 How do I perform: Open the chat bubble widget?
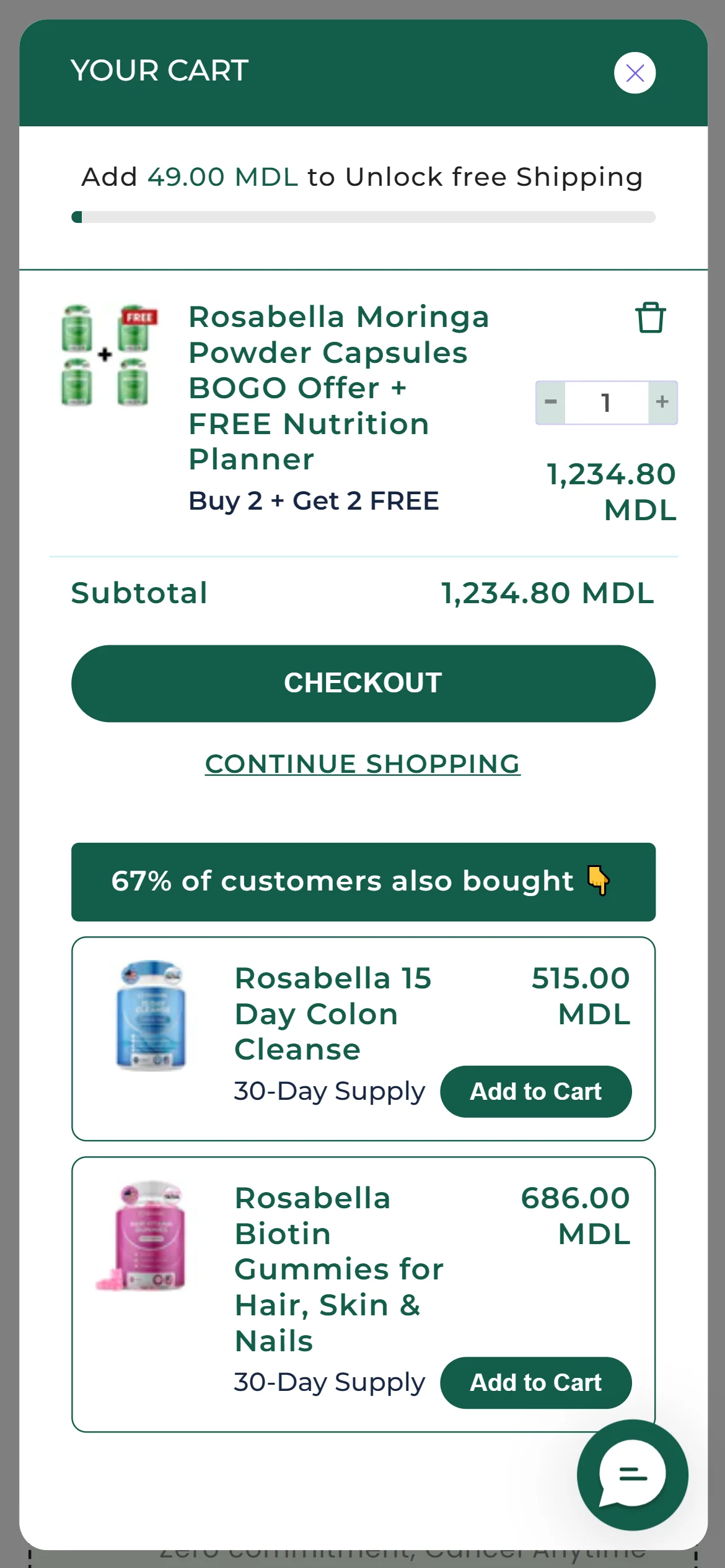pyautogui.click(x=632, y=1474)
